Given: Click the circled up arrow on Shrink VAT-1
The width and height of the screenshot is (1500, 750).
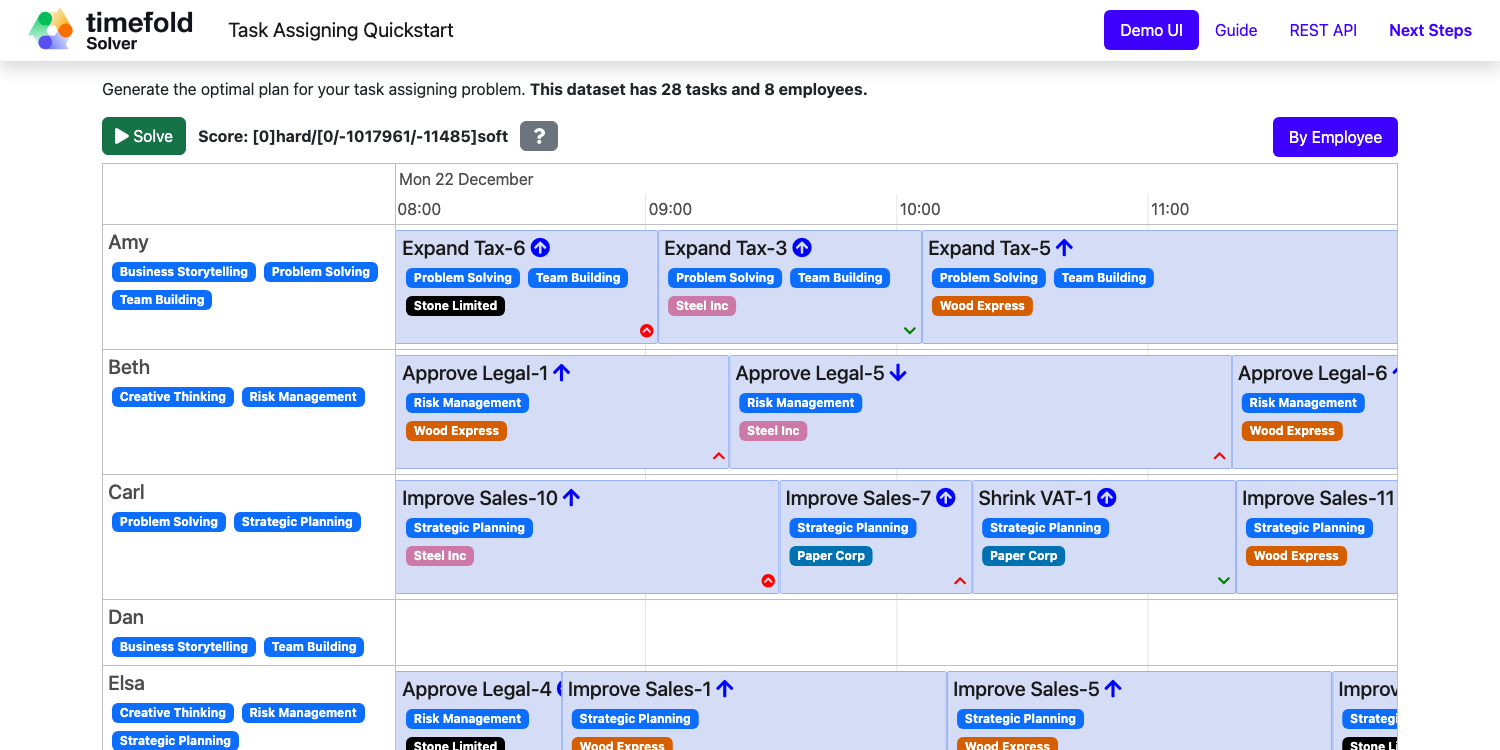Looking at the screenshot, I should coord(1107,498).
